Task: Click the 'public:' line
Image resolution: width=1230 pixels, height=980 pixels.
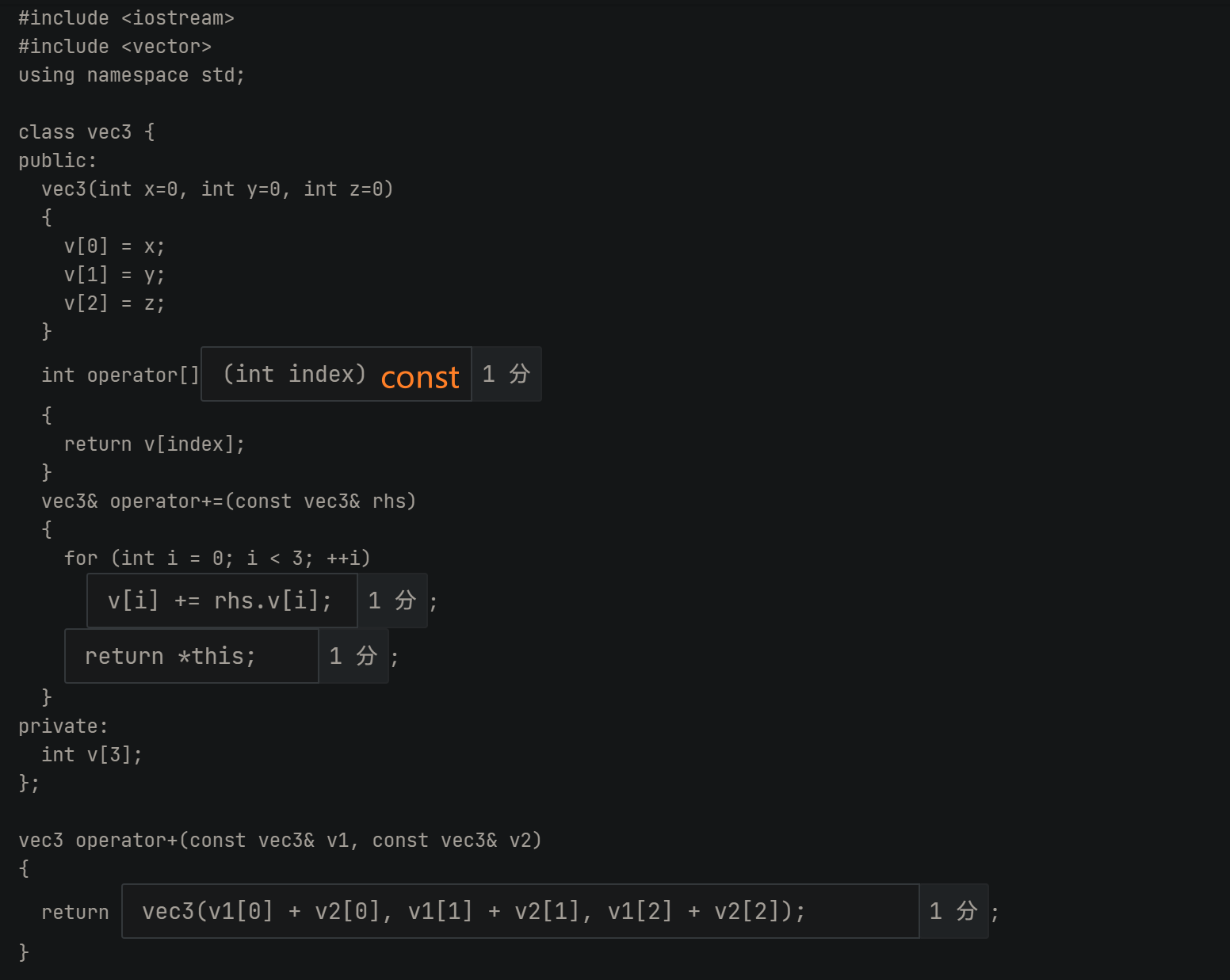Action: [x=58, y=161]
